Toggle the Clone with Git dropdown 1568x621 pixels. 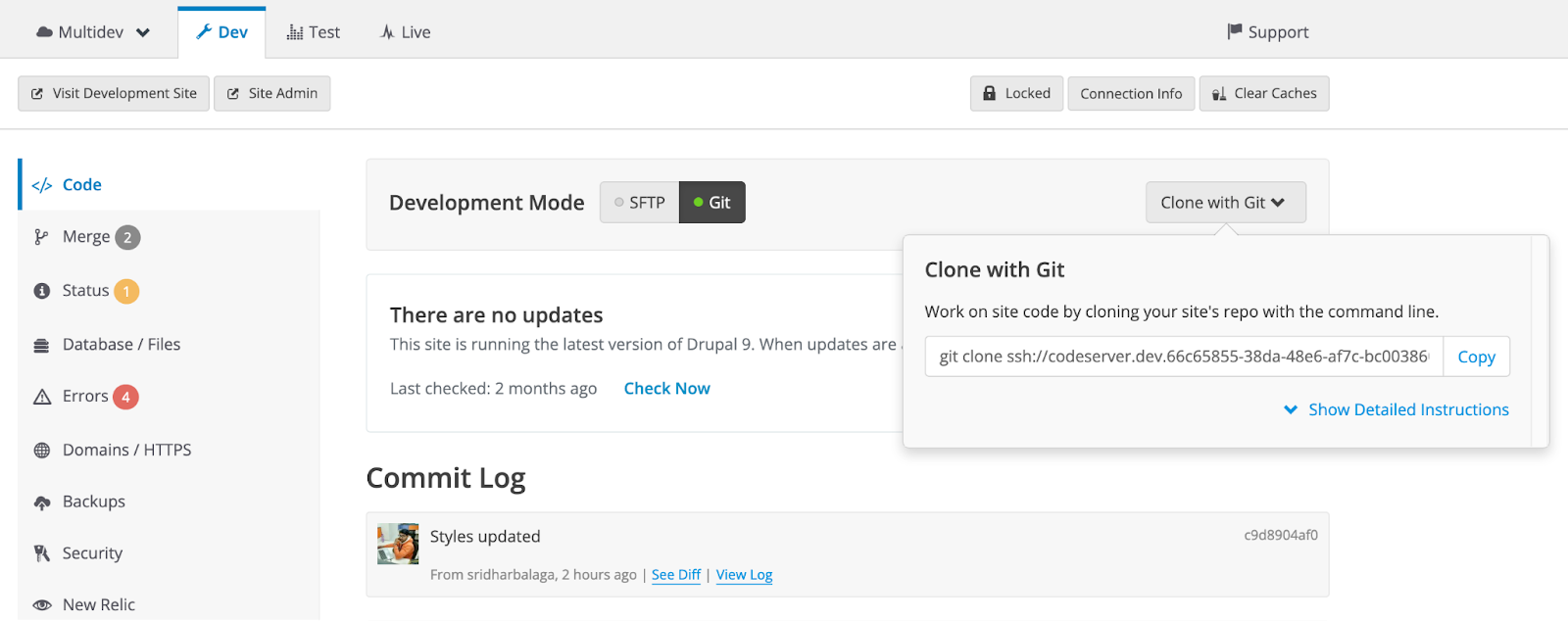click(x=1226, y=203)
